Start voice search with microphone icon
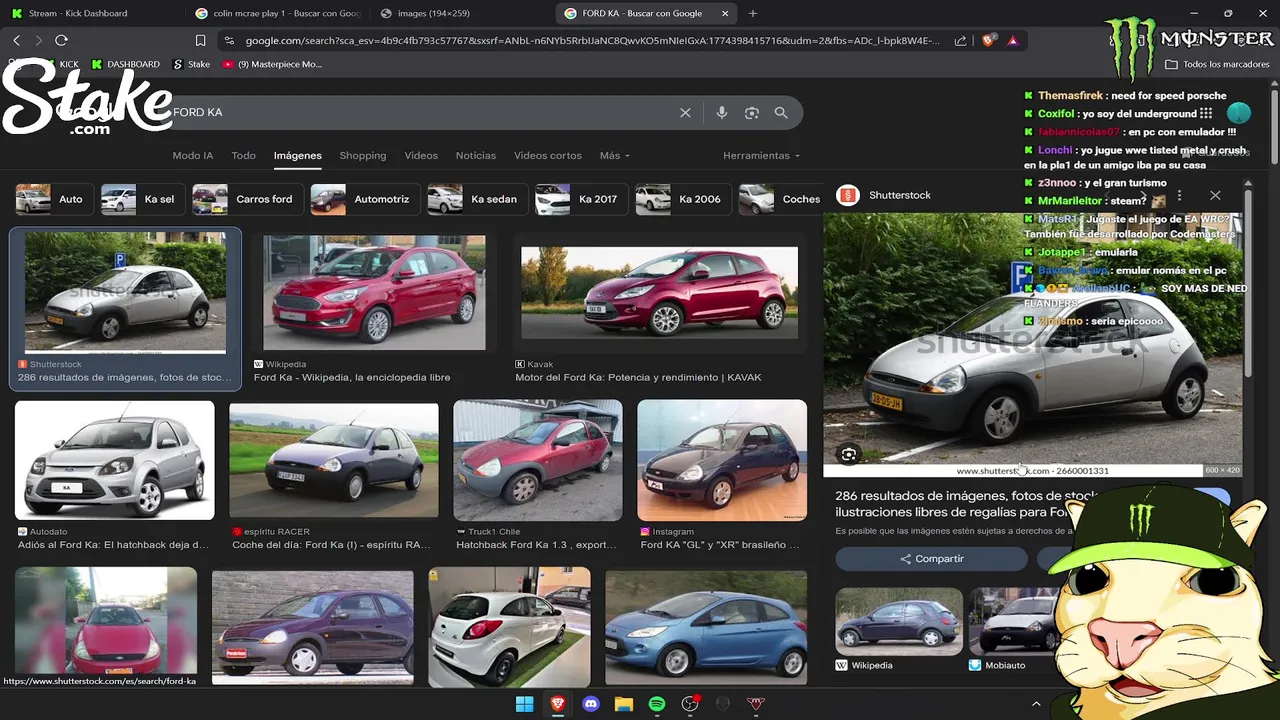 tap(722, 113)
